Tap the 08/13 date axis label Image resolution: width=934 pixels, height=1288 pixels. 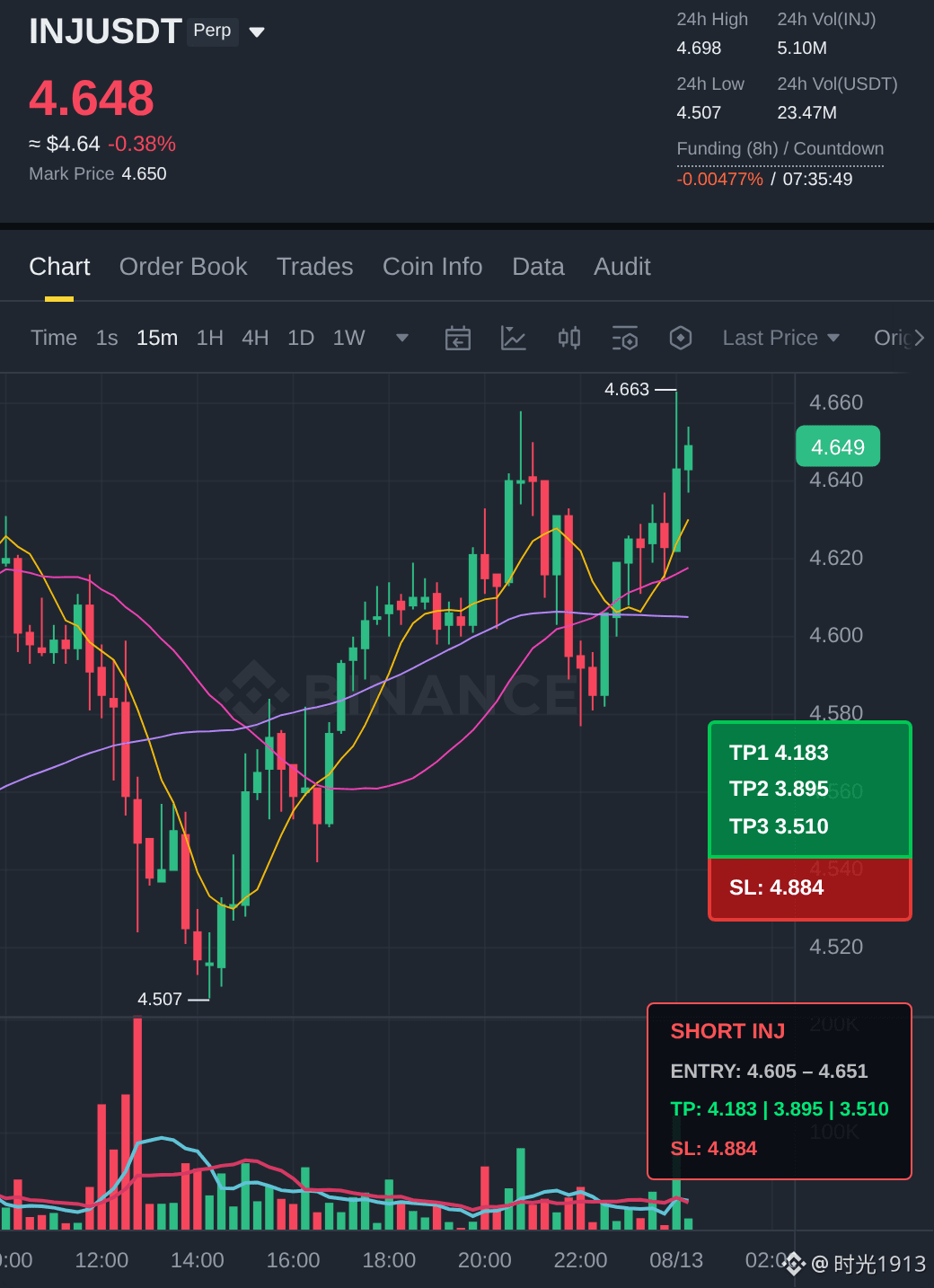pyautogui.click(x=676, y=1260)
